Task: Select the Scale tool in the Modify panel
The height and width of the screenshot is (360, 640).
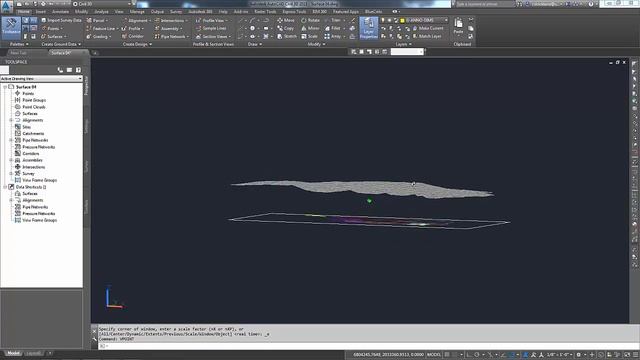Action: pos(309,36)
